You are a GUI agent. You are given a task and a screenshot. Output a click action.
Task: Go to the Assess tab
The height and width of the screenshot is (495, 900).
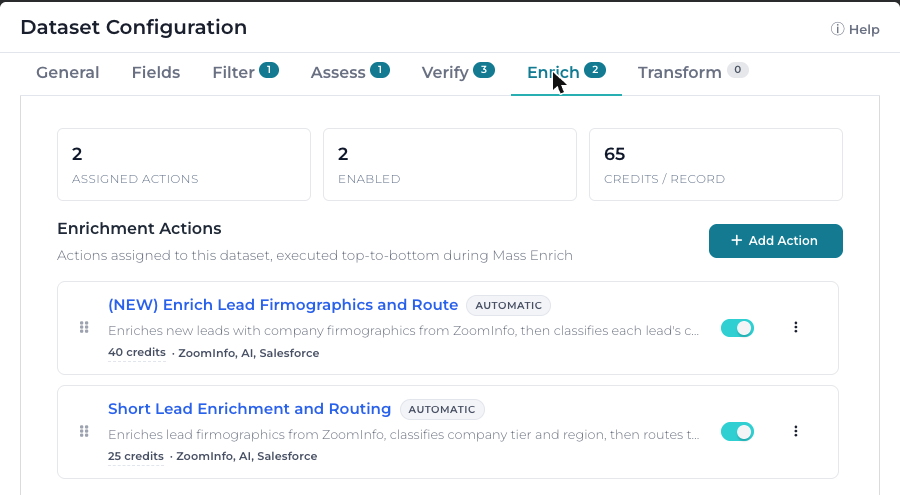click(350, 72)
